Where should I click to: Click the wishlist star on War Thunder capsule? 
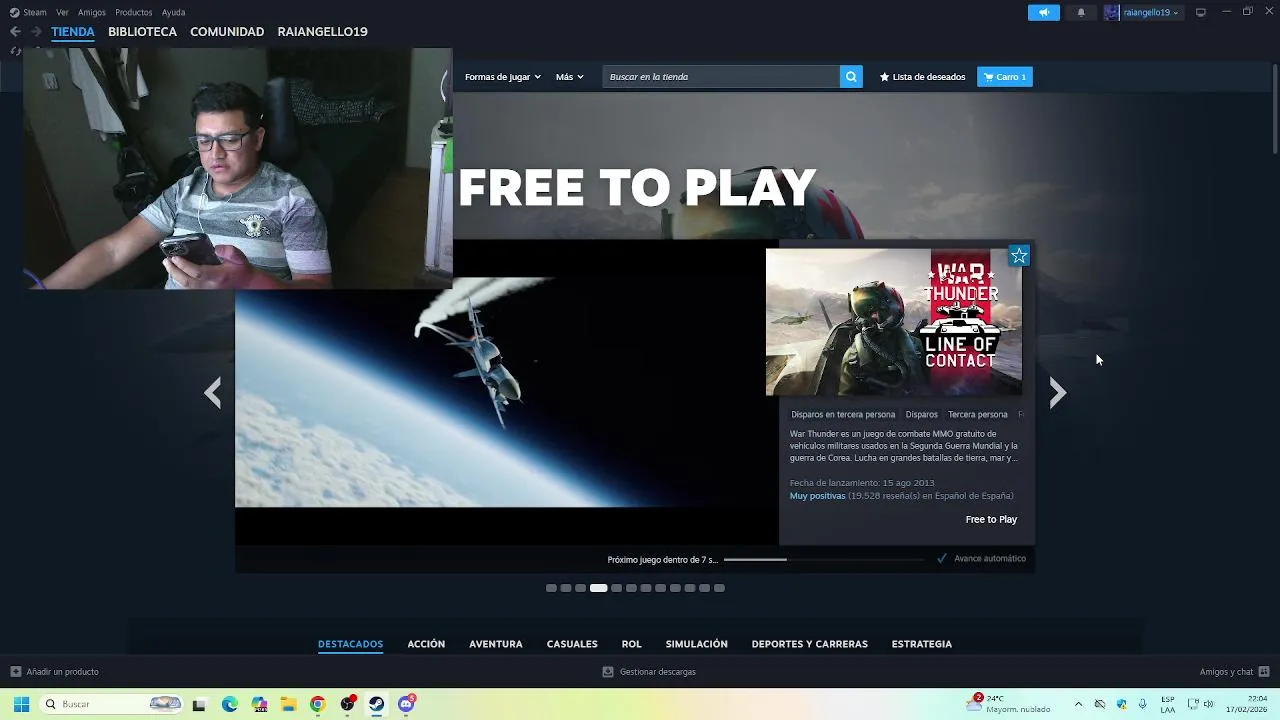click(x=1019, y=256)
